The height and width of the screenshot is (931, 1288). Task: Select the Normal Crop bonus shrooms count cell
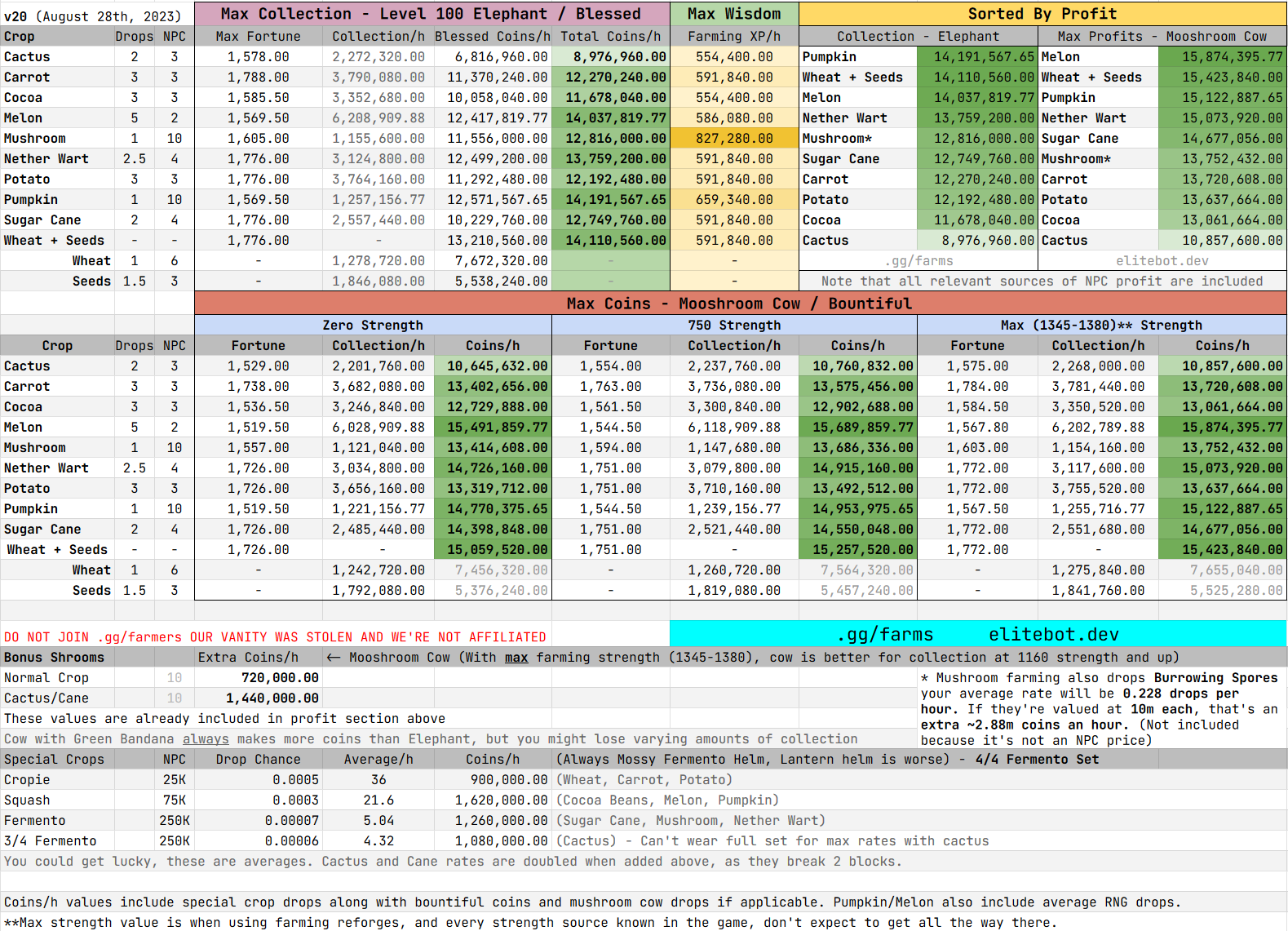175,678
